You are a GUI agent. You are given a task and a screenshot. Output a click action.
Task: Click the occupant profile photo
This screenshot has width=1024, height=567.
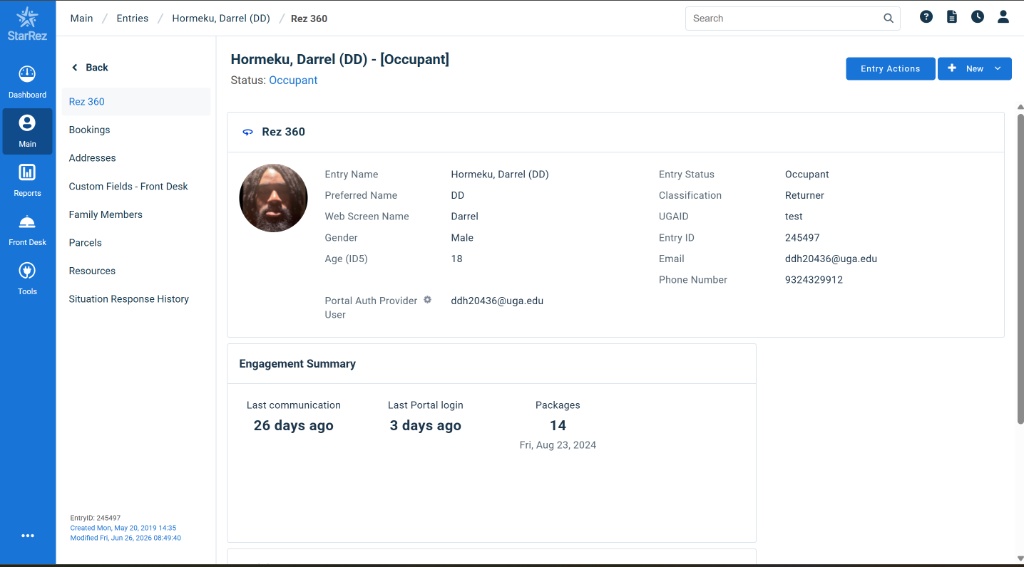coord(274,198)
